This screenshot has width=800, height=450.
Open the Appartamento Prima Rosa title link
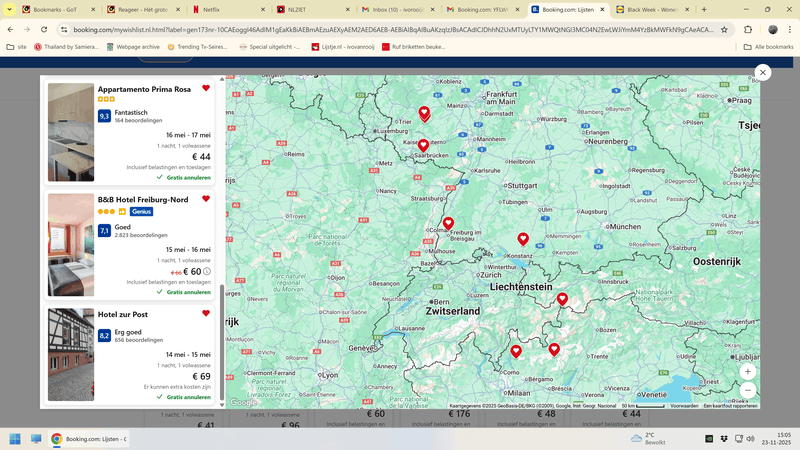(x=144, y=89)
